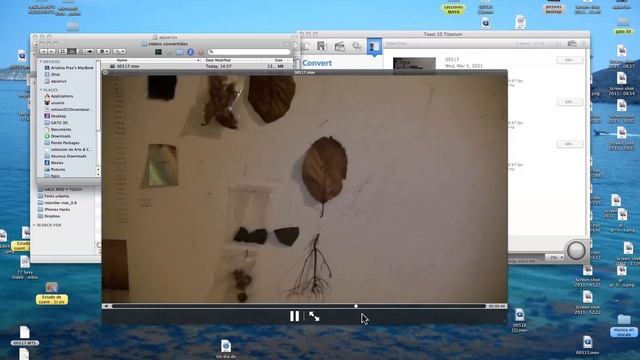Click the playhead on the video timeline
This screenshot has width=640, height=360.
click(356, 306)
